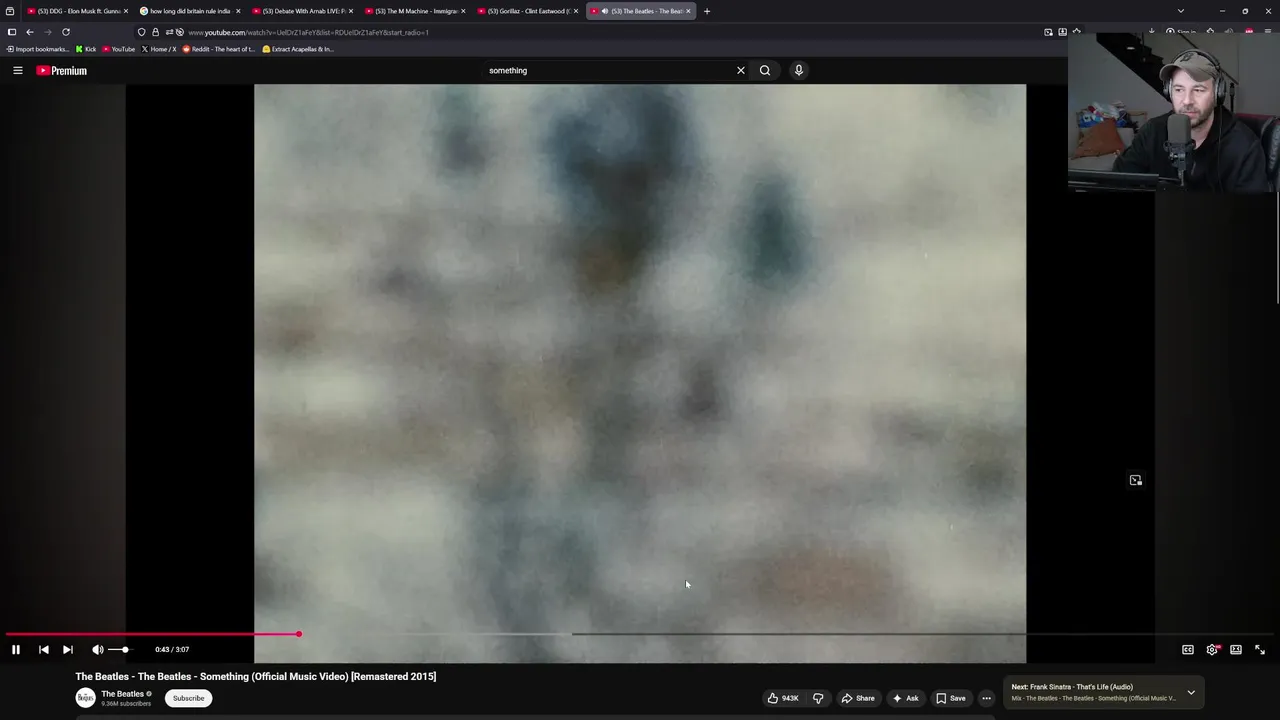Click the red progress scrubber handle

298,634
